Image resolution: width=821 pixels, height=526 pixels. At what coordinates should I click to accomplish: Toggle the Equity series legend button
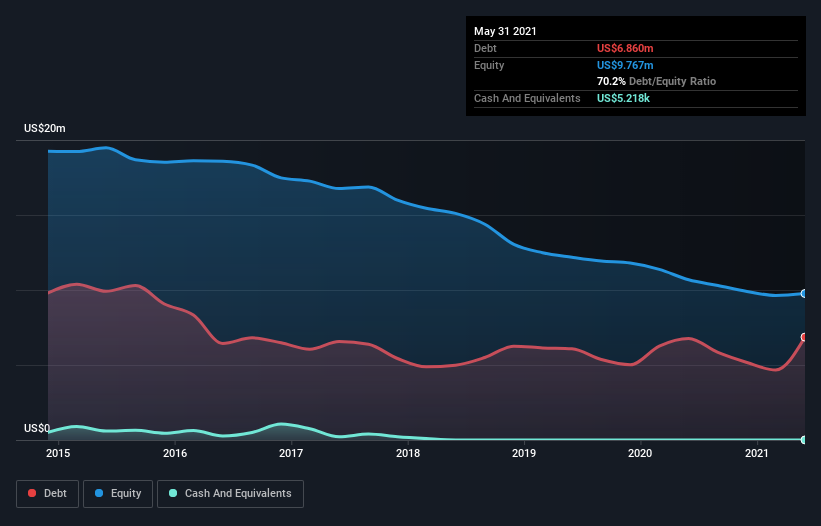pyautogui.click(x=118, y=494)
